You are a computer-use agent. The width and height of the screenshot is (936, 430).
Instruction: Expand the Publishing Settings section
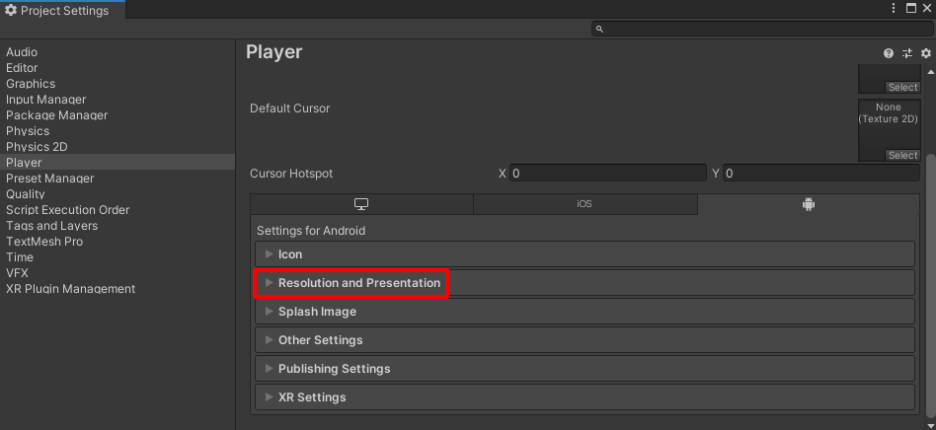[585, 368]
